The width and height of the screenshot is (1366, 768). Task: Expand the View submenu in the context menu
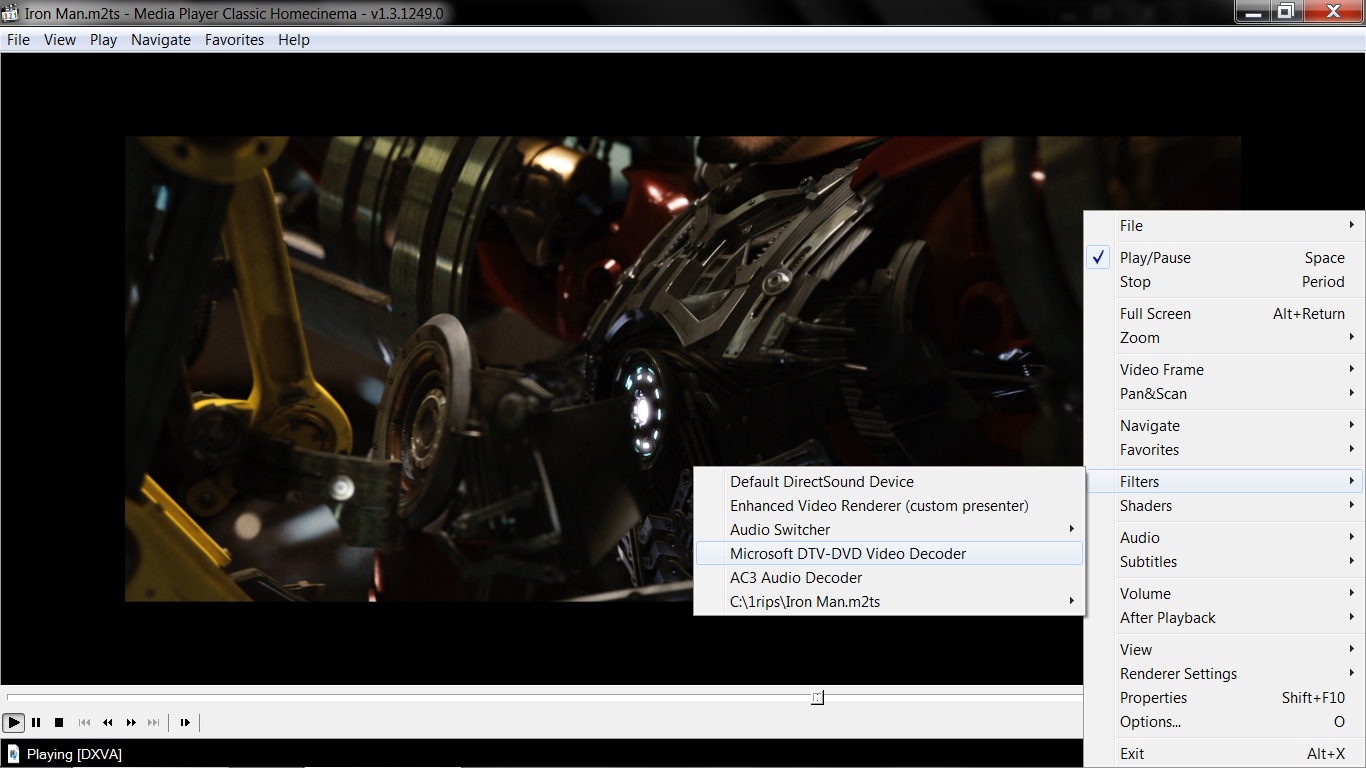[x=1224, y=649]
